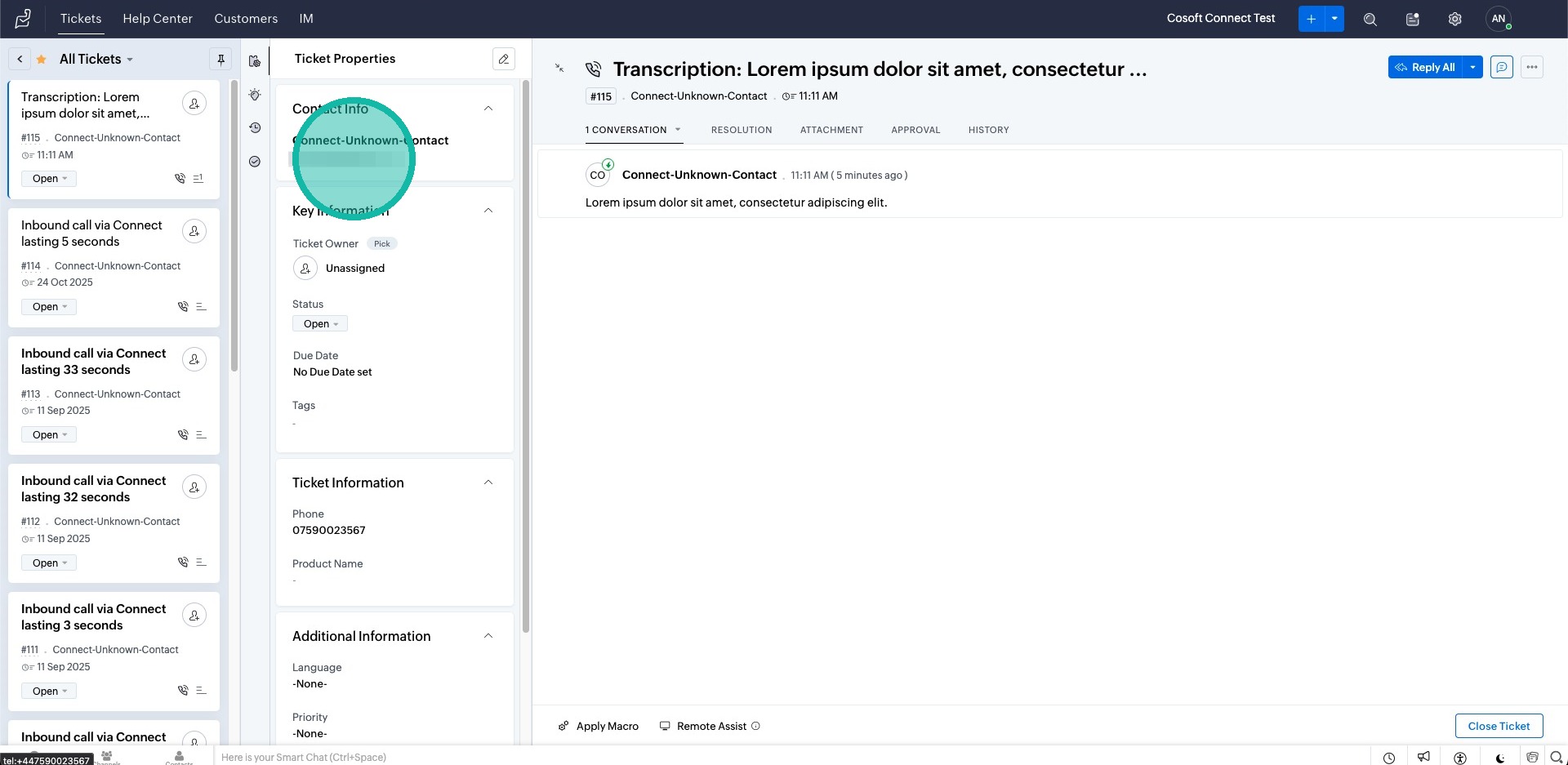
Task: Collapse the Additional Information section
Action: coord(488,636)
